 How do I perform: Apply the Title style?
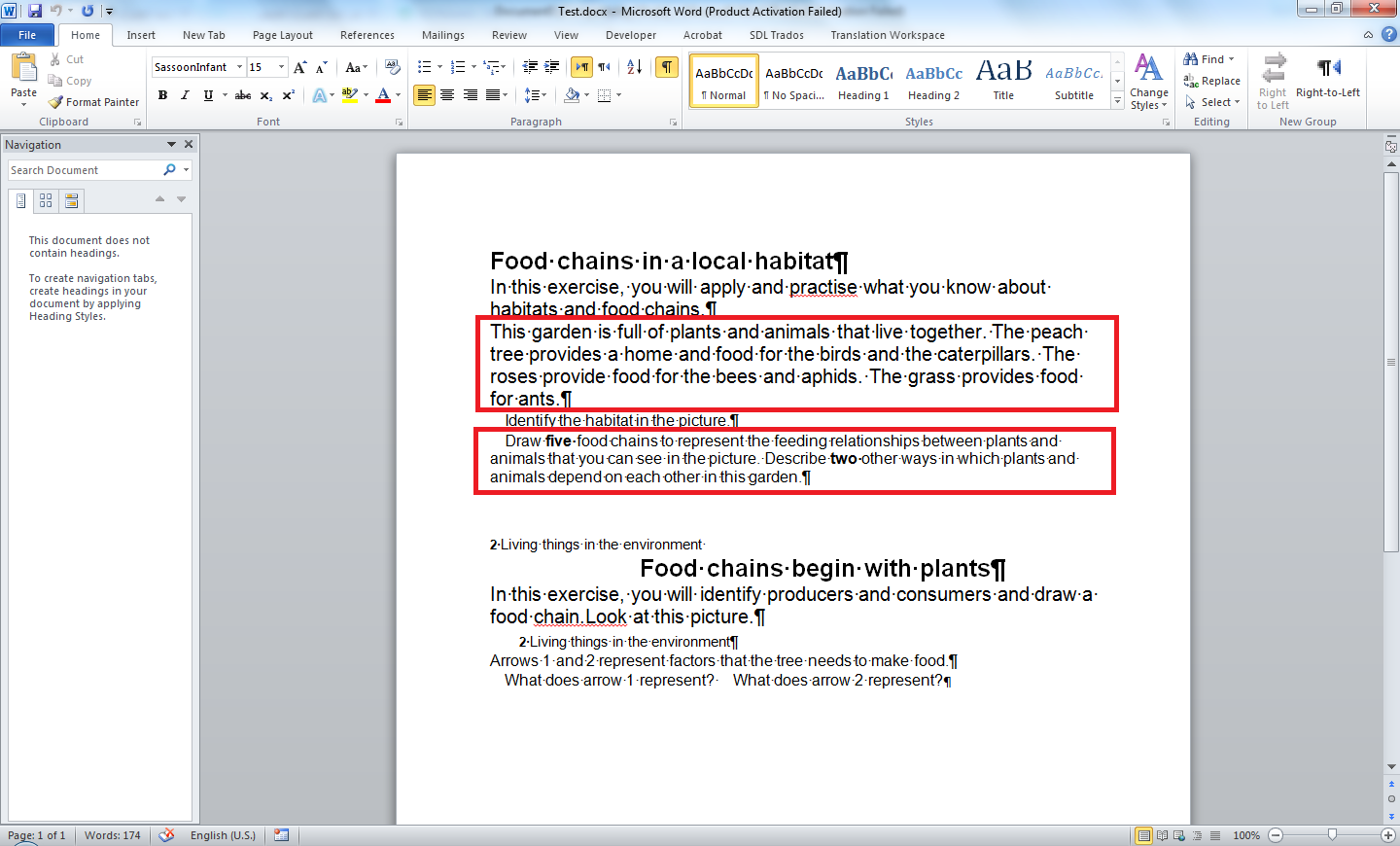click(1004, 81)
